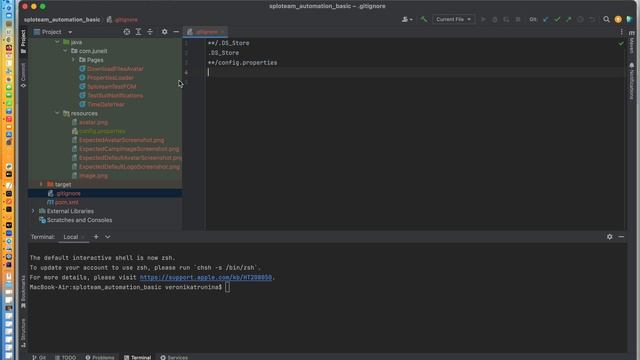Open the support.apple.com link in terminal
640x360 pixels.
pyautogui.click(x=206, y=278)
